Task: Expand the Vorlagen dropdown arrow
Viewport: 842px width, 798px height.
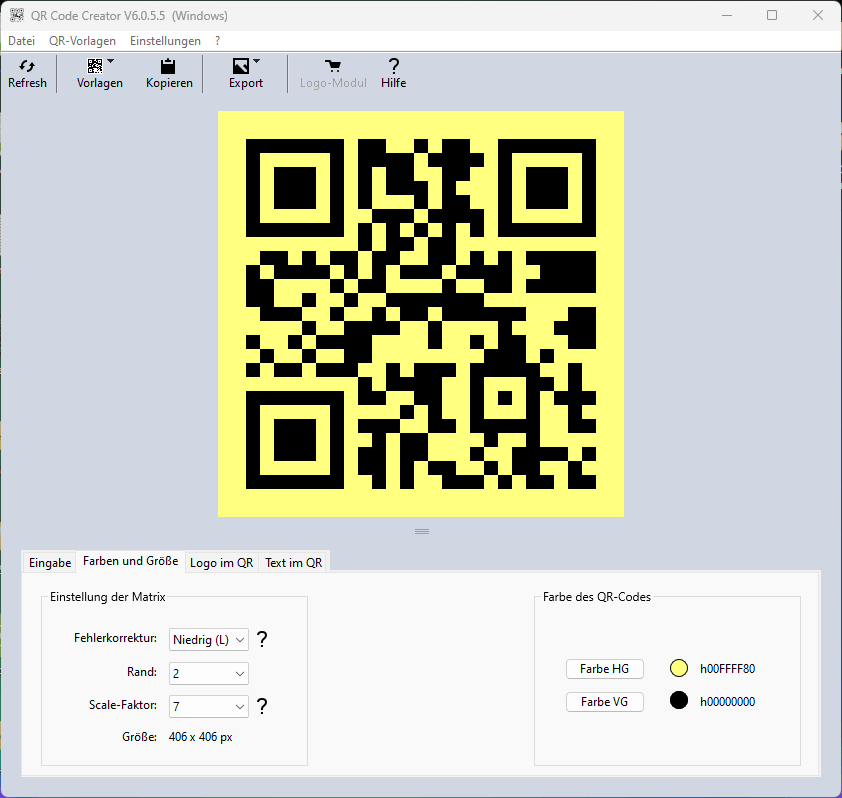Action: 111,61
